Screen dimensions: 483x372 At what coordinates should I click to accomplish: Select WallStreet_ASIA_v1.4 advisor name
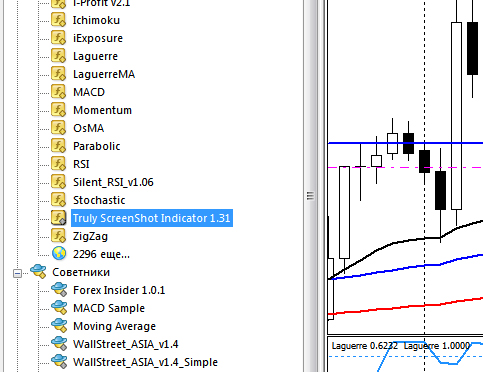point(126,344)
